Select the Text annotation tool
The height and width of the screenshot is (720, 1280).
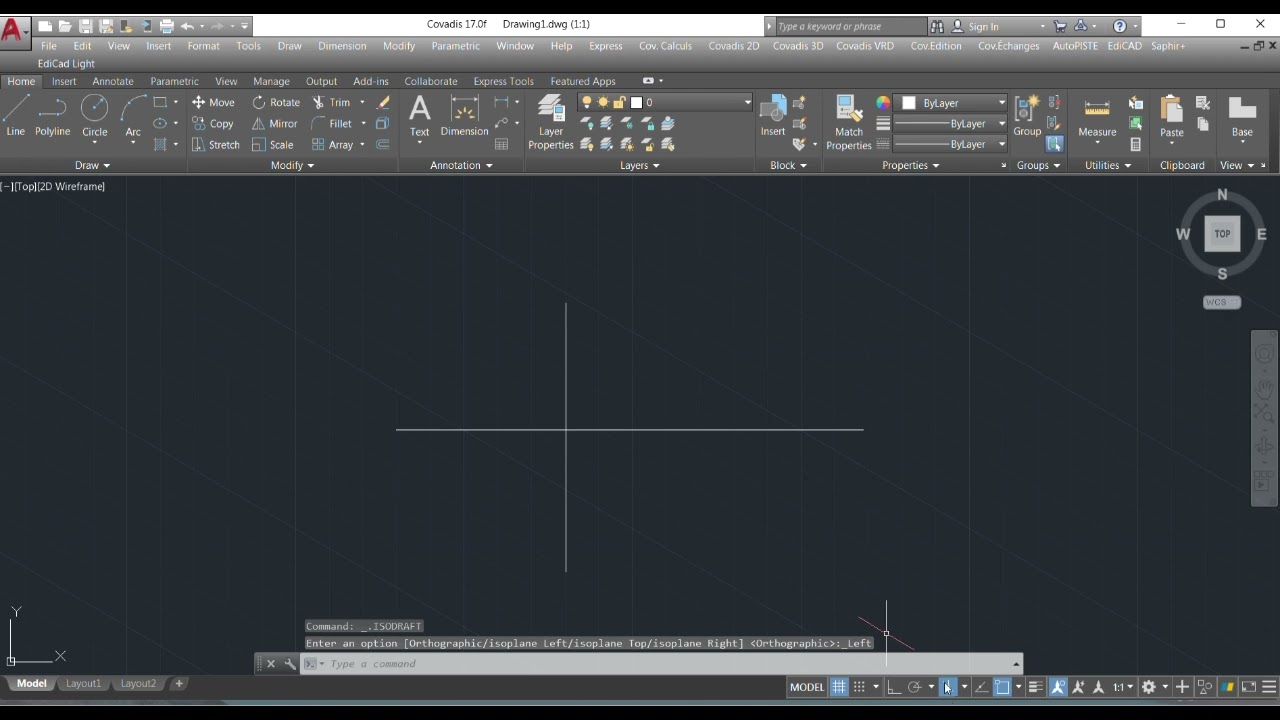click(420, 116)
